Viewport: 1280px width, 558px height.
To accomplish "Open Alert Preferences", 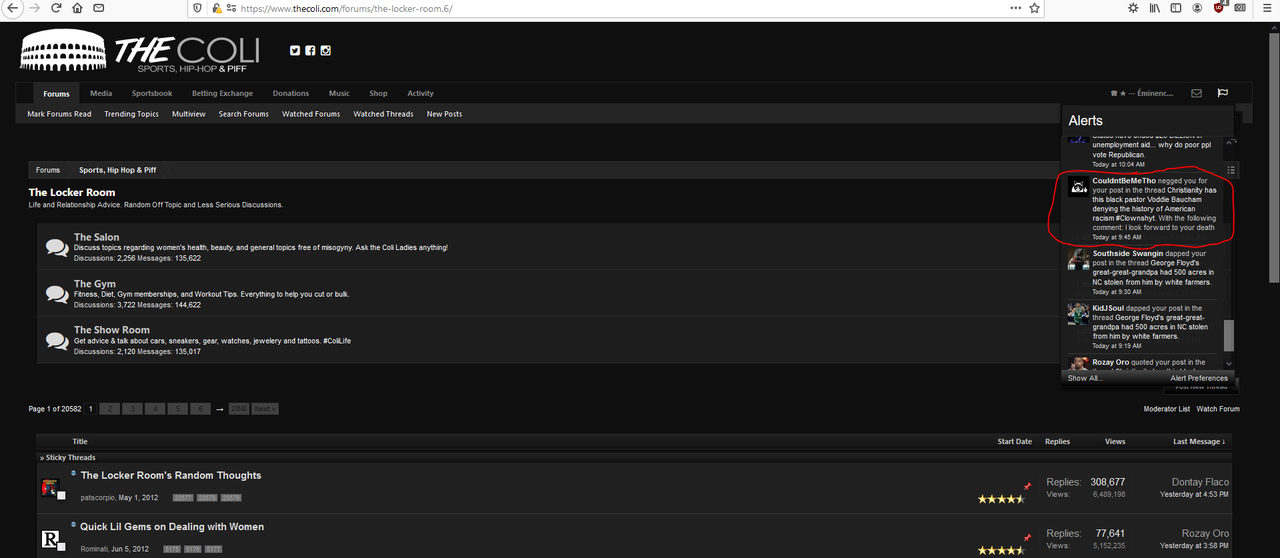I will tap(1199, 378).
